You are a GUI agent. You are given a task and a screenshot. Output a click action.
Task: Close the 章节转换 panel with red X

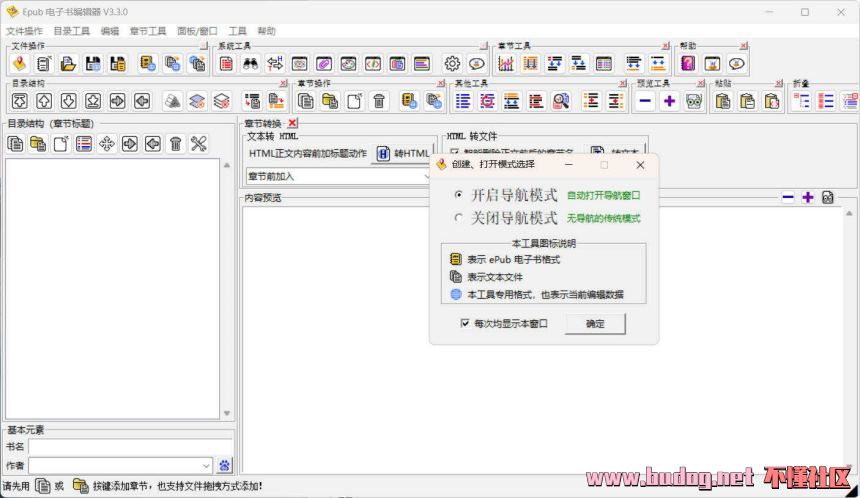[x=292, y=123]
